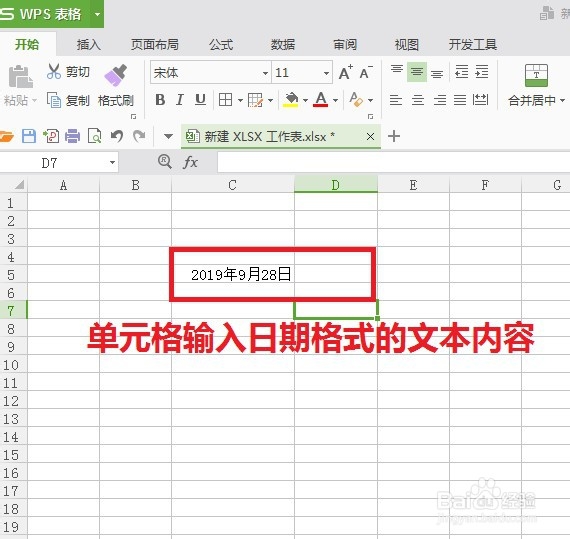Open print preview icon
The image size is (570, 539).
point(95,136)
